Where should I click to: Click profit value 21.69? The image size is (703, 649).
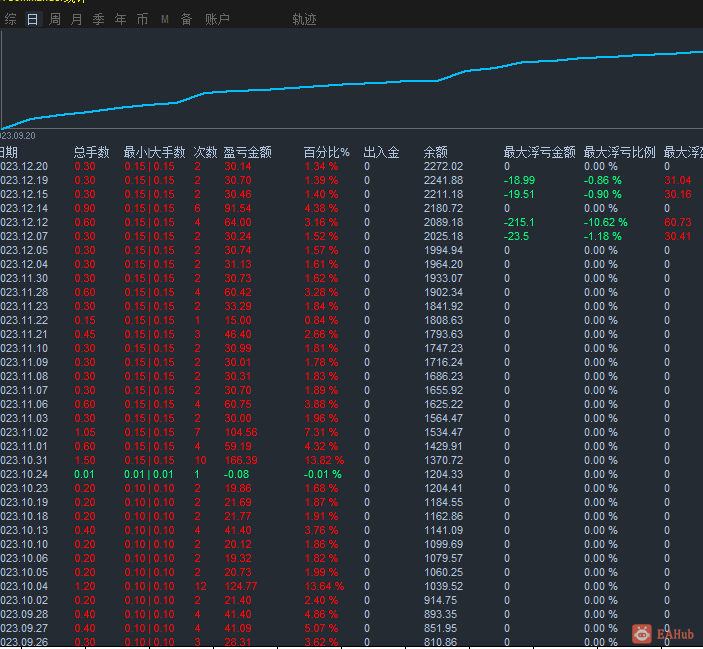click(238, 502)
